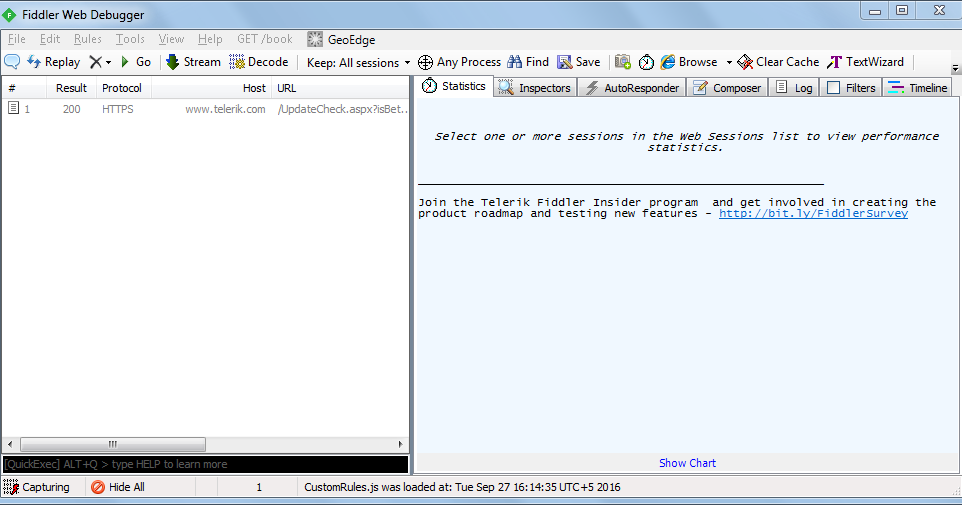The height and width of the screenshot is (505, 962).
Task: Toggle Capturing in status bar
Action: (x=36, y=487)
